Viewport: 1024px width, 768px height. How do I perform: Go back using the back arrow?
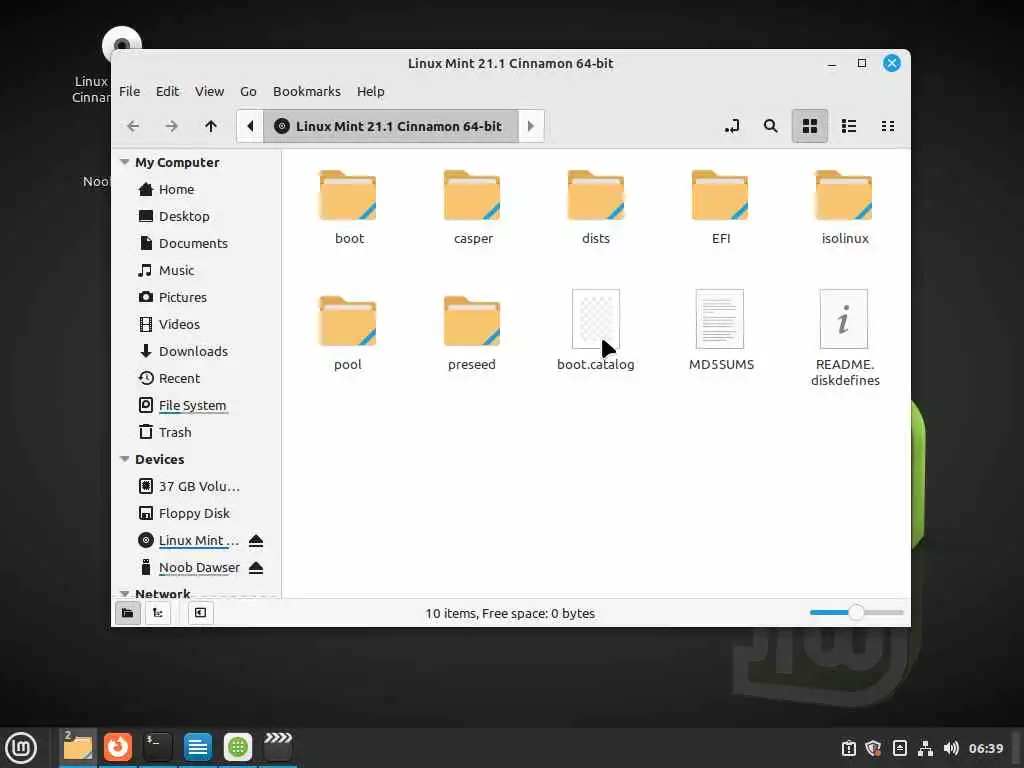133,126
